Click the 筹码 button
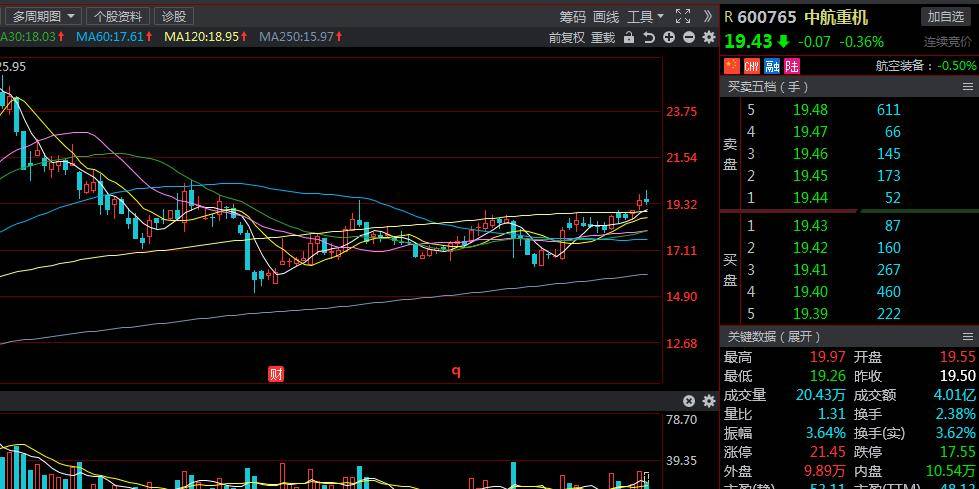Image resolution: width=979 pixels, height=489 pixels. pyautogui.click(x=572, y=17)
